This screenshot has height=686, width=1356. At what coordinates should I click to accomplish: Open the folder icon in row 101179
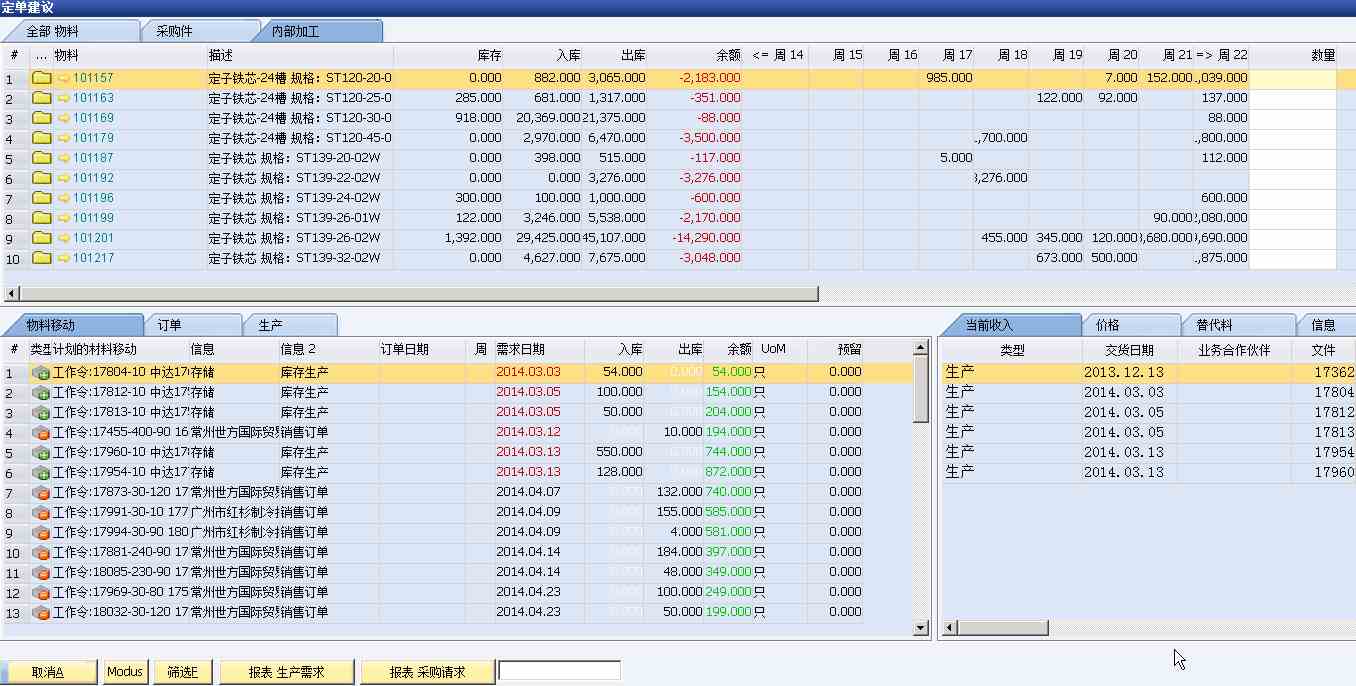pyautogui.click(x=41, y=138)
